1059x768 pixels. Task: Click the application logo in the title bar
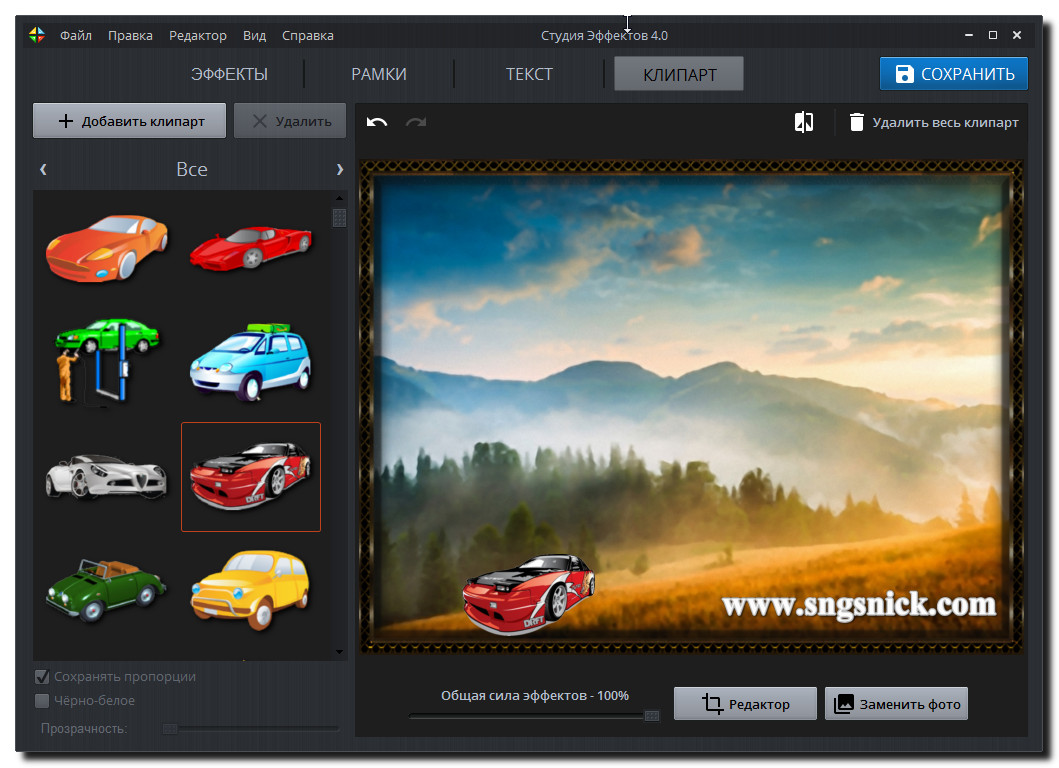pyautogui.click(x=36, y=33)
